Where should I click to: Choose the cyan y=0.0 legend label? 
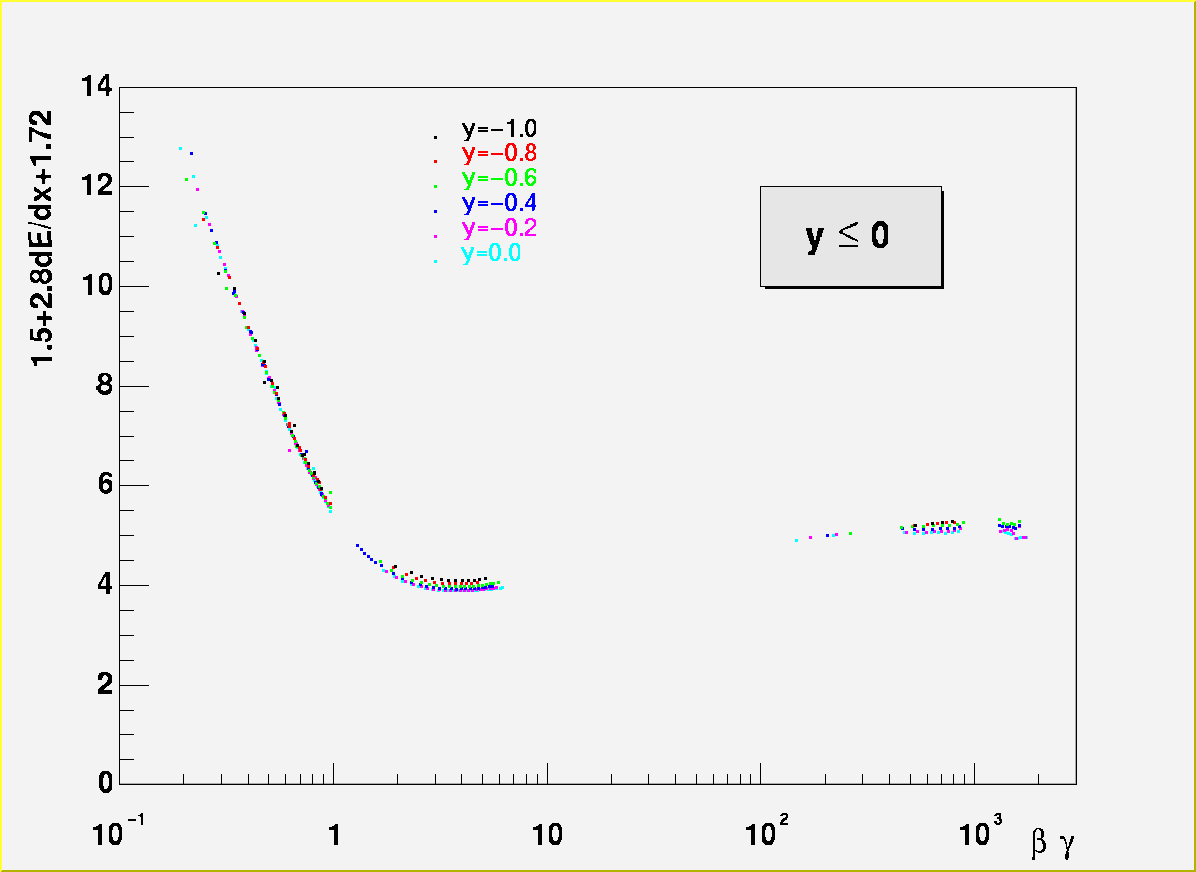pyautogui.click(x=490, y=254)
